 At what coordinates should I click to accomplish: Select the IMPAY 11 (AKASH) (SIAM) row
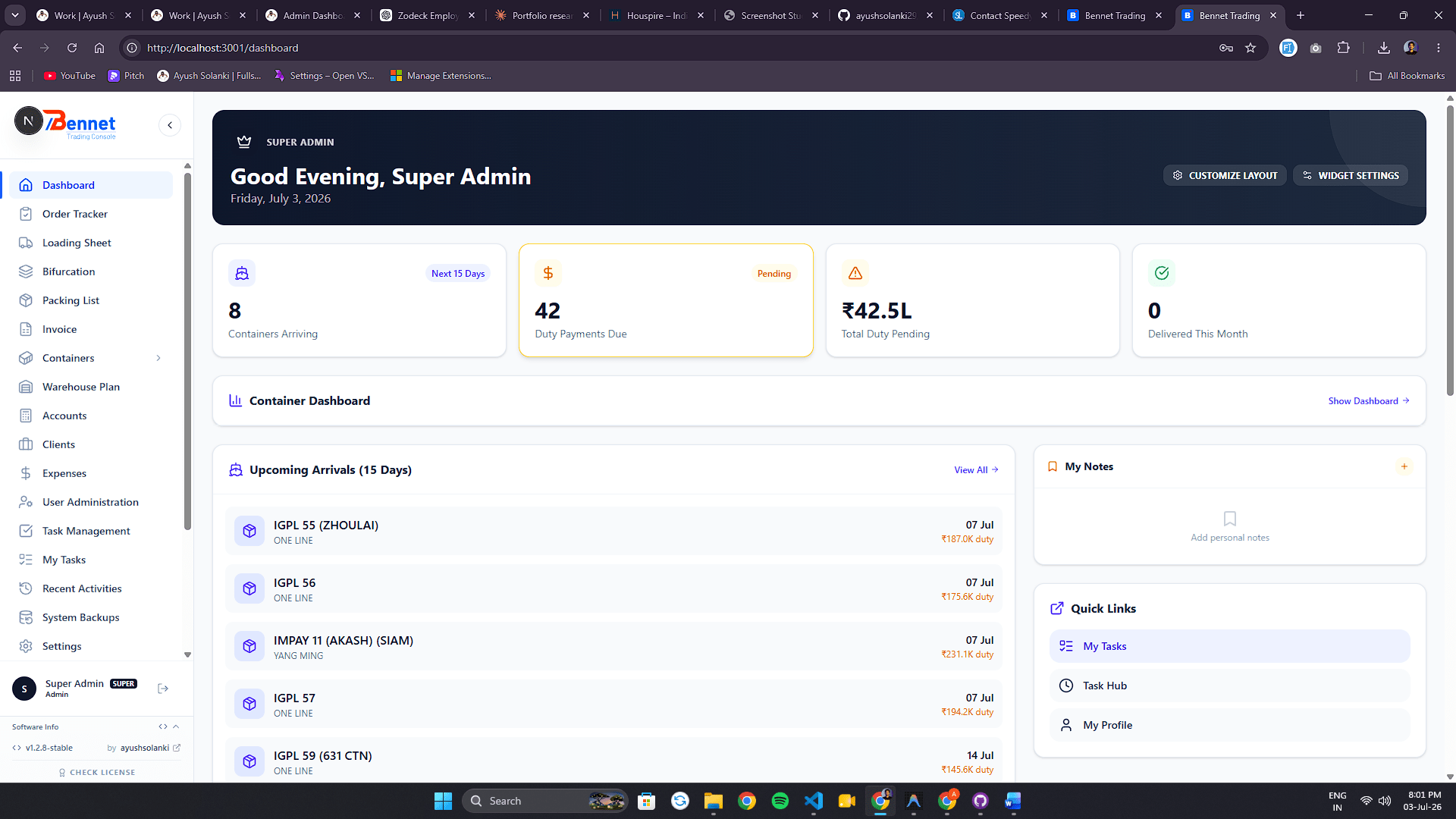click(613, 646)
